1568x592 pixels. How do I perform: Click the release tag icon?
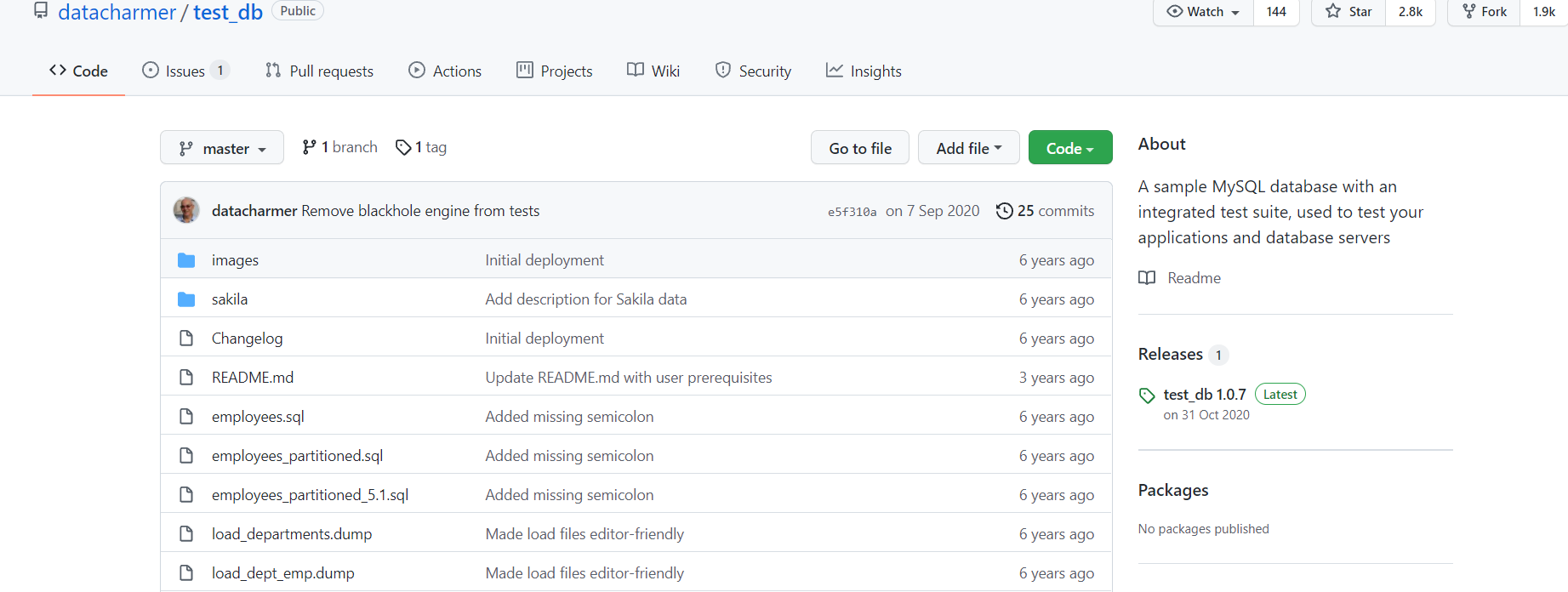point(1147,396)
